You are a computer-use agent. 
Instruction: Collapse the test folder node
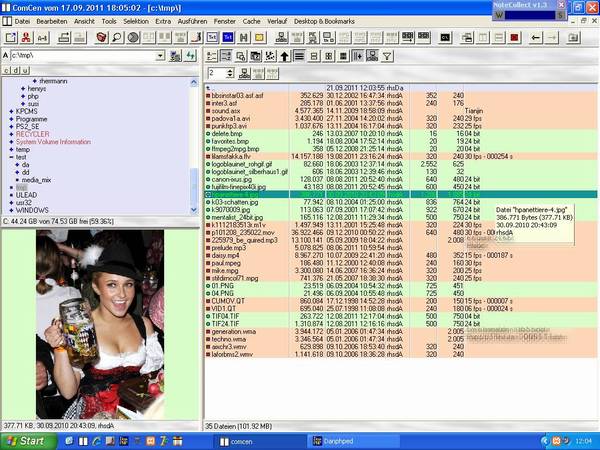(x=11, y=157)
